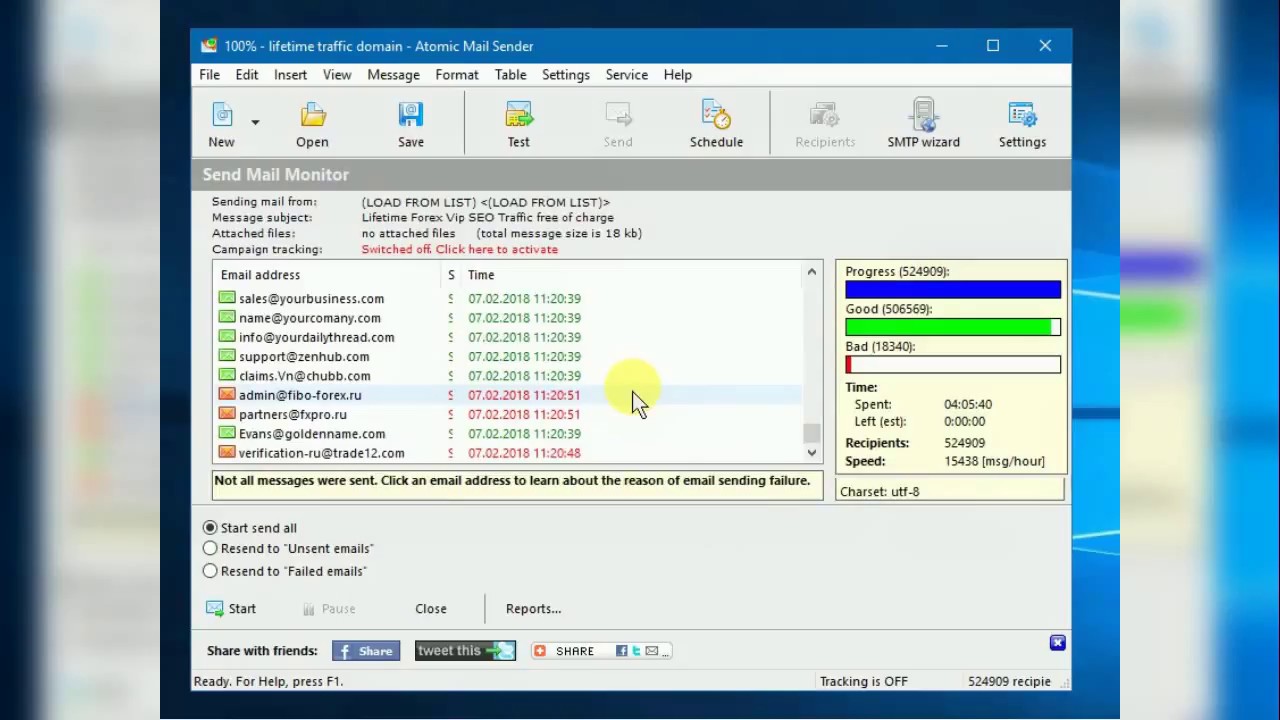Image resolution: width=1280 pixels, height=720 pixels.
Task: Click the envelope icon beside Evans@goldenname.com
Action: pyautogui.click(x=227, y=433)
